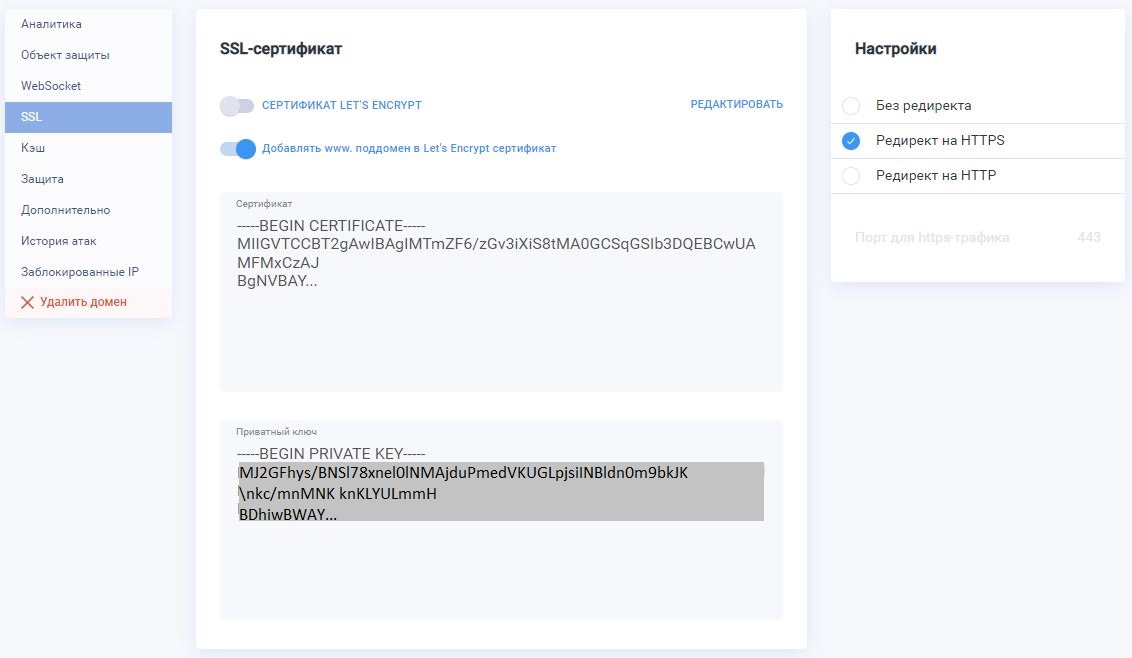
Task: Open the Дополнительно section
Action: click(x=65, y=210)
